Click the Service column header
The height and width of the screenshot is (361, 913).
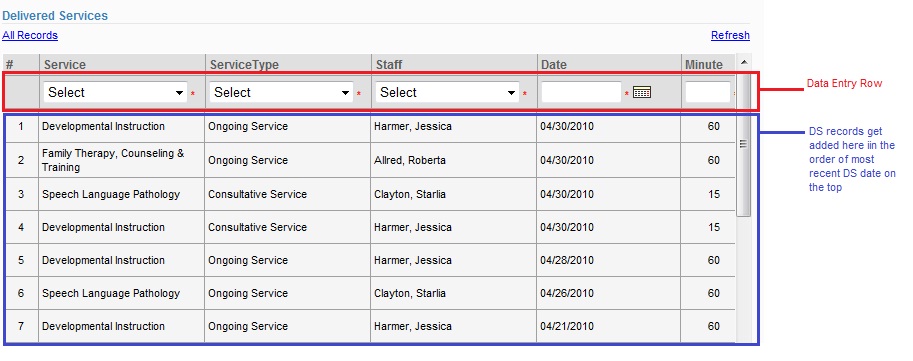pyautogui.click(x=122, y=65)
